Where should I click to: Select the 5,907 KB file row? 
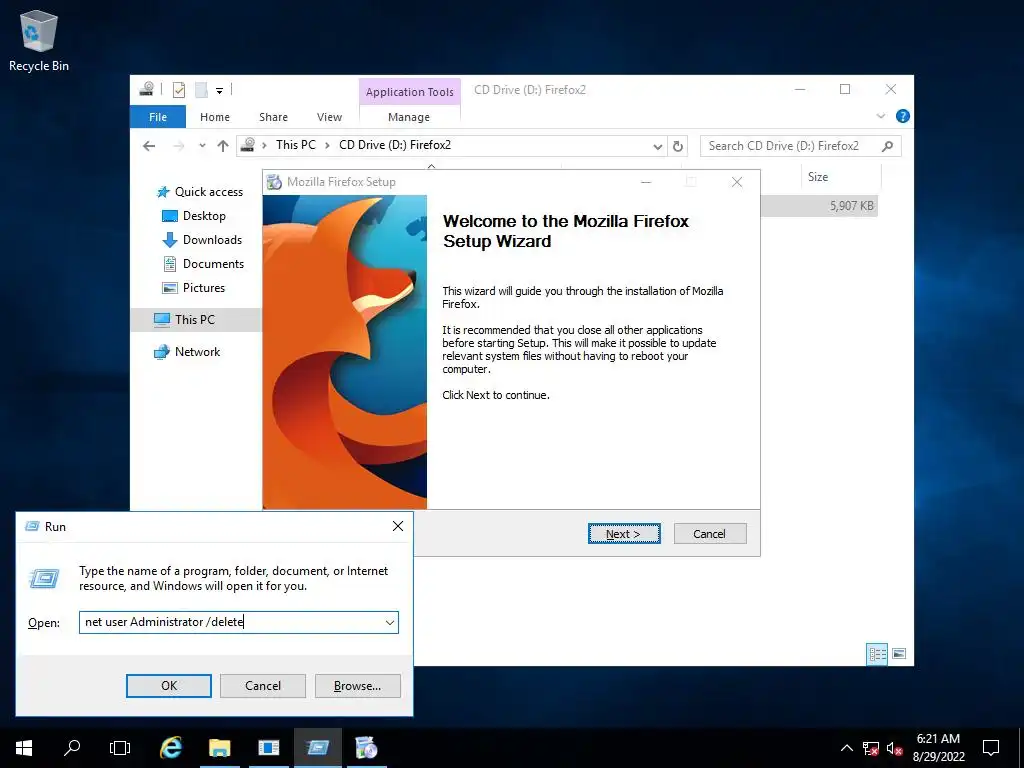(819, 206)
